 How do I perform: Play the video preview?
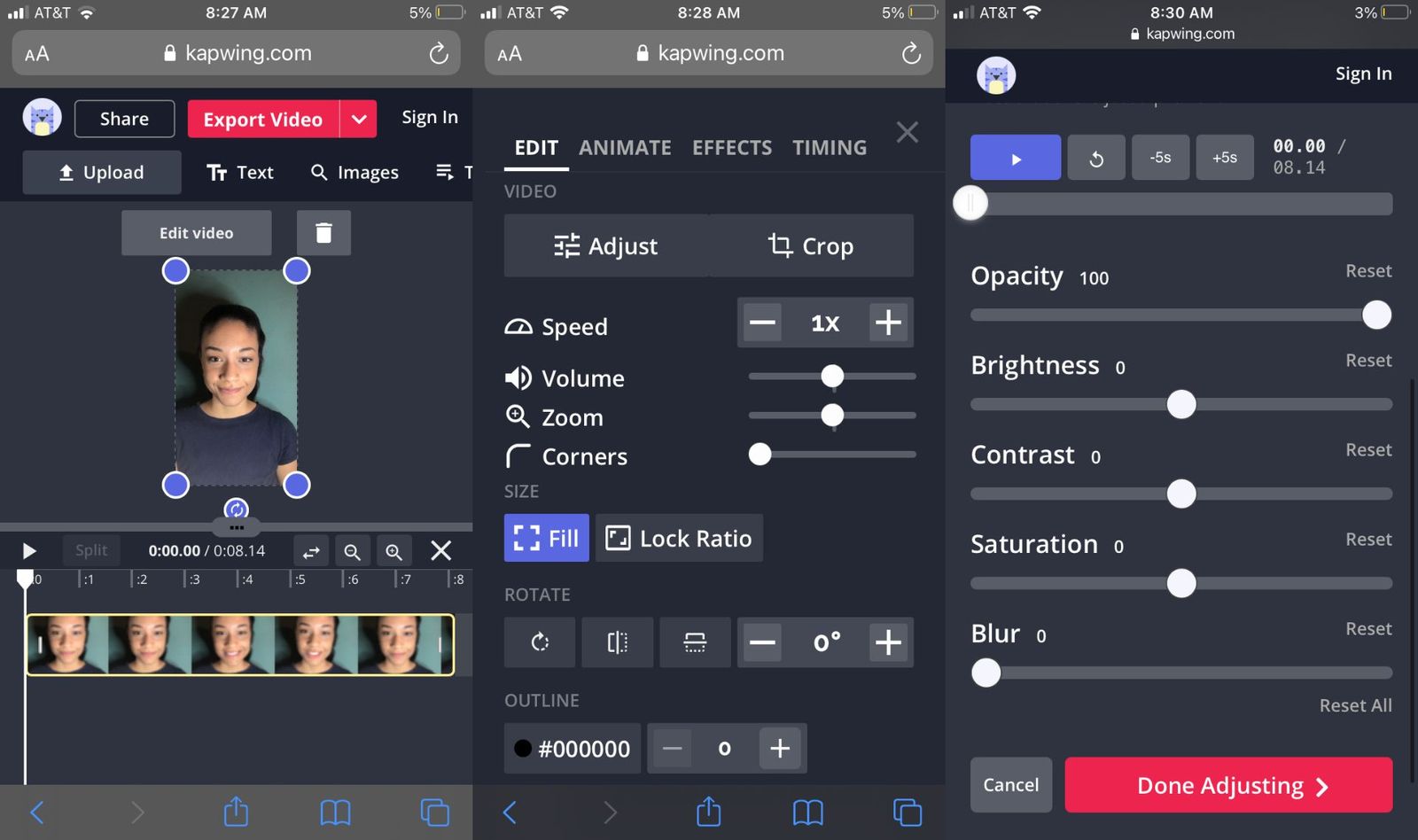coord(1015,157)
